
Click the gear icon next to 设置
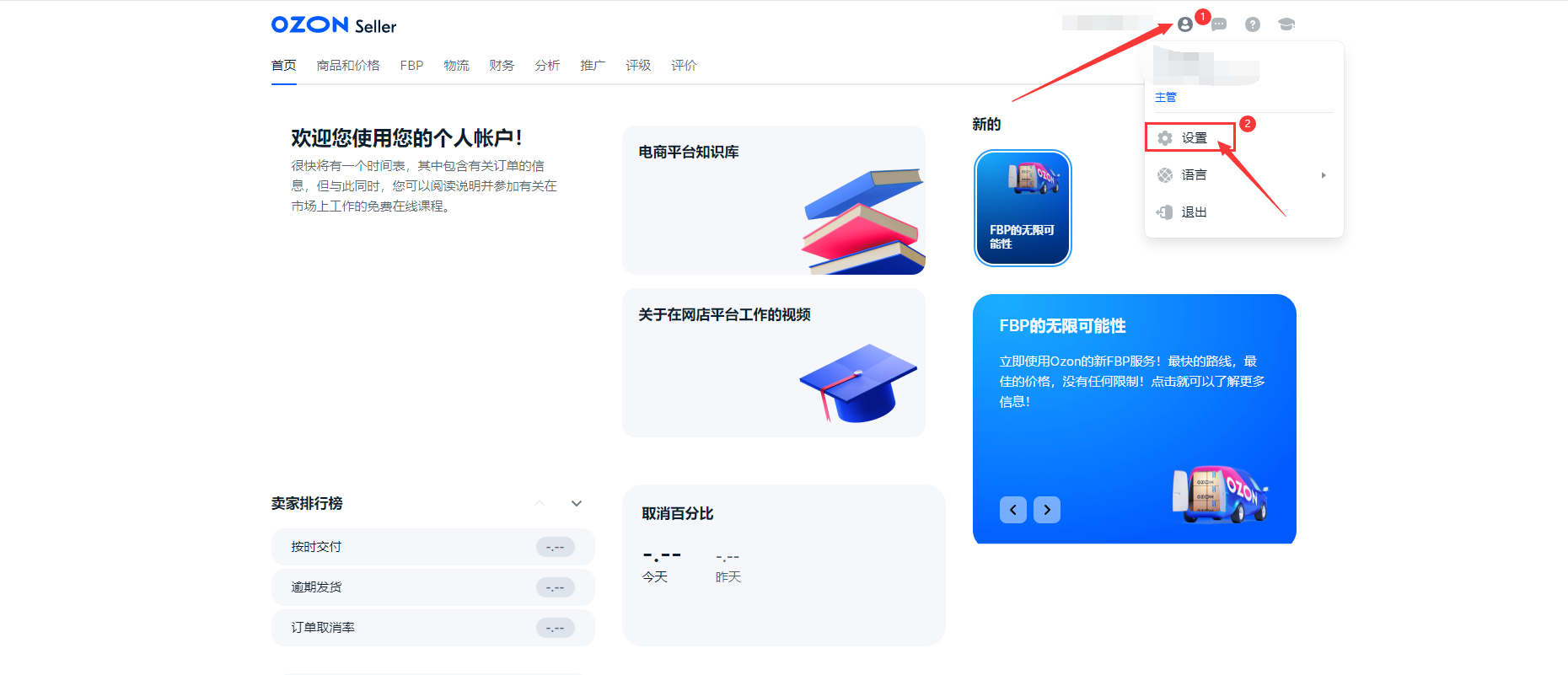(x=1165, y=138)
